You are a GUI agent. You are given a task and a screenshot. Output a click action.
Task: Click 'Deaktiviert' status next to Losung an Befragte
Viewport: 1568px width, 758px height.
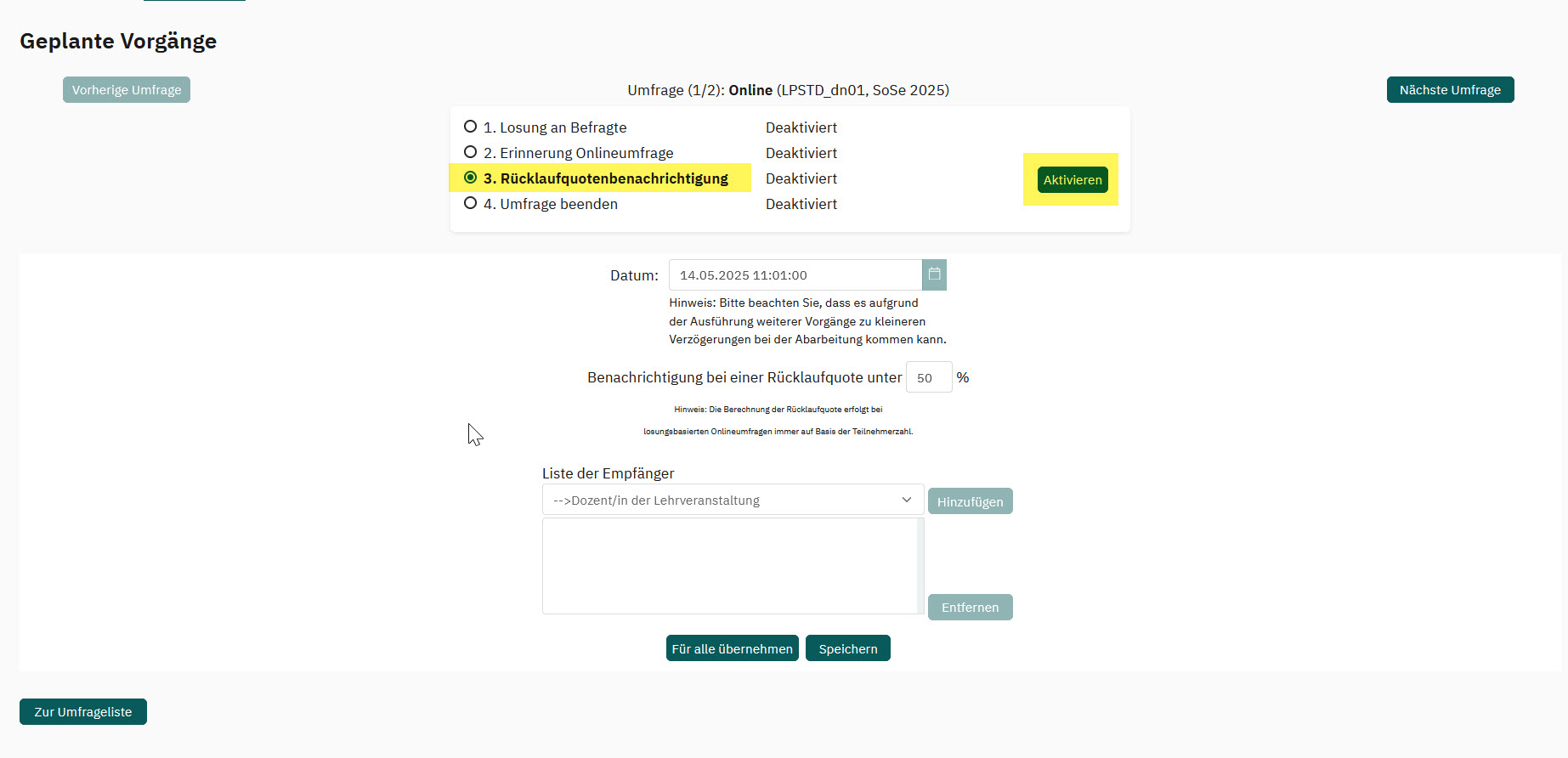(x=801, y=127)
